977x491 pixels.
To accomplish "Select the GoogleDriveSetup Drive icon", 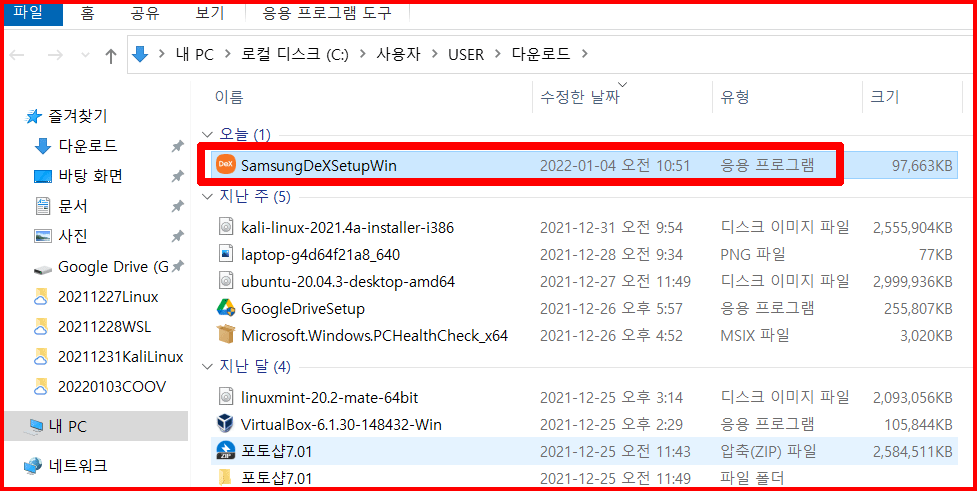I will tap(226, 308).
